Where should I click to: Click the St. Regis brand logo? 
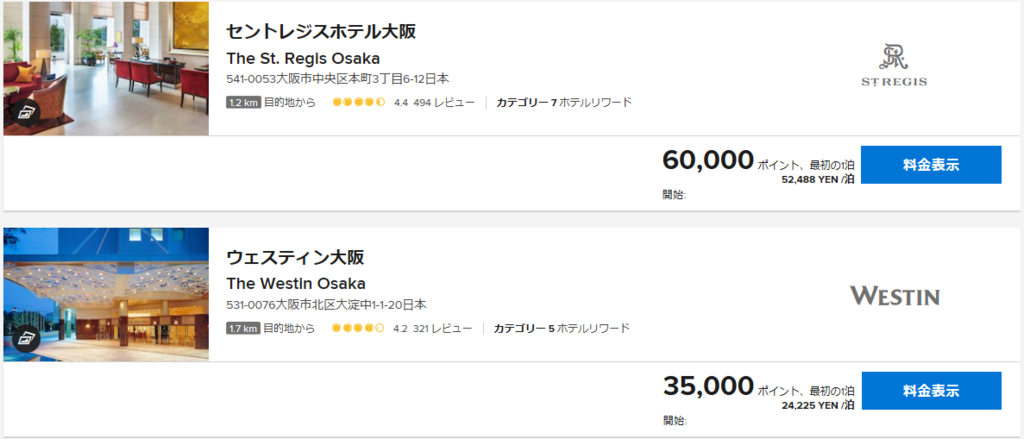coord(894,65)
